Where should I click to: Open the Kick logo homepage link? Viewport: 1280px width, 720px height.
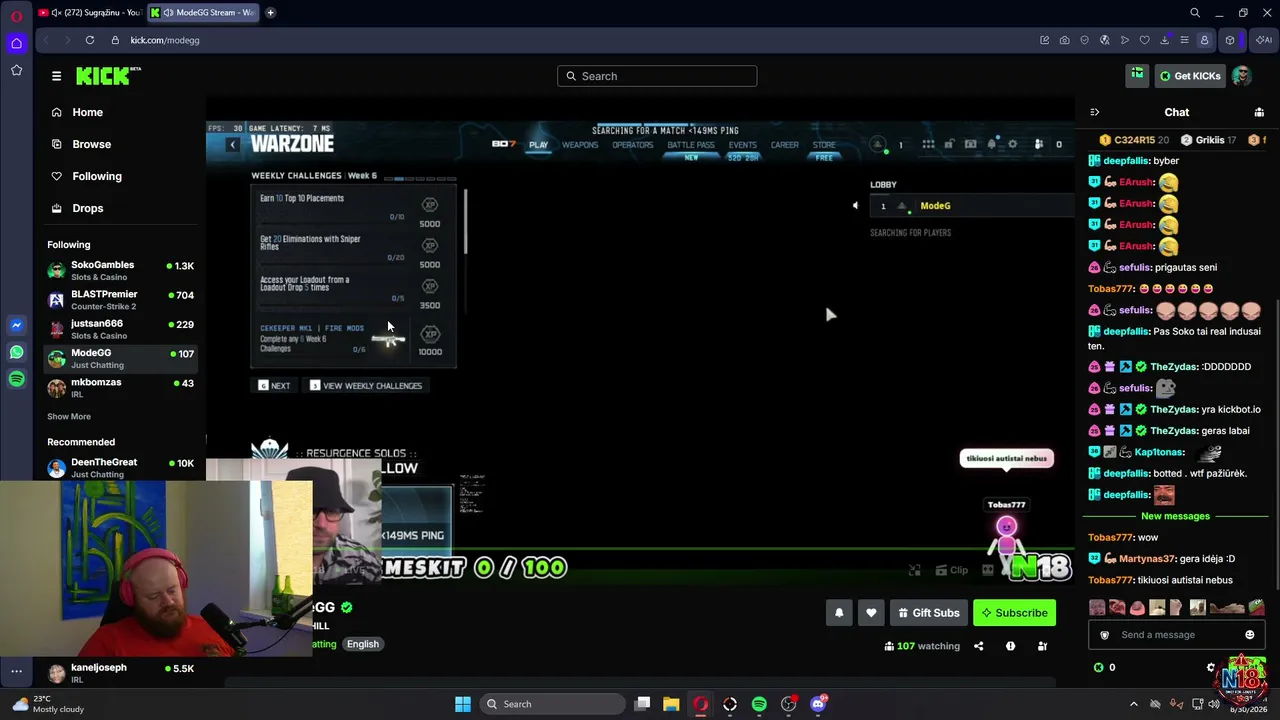click(109, 76)
